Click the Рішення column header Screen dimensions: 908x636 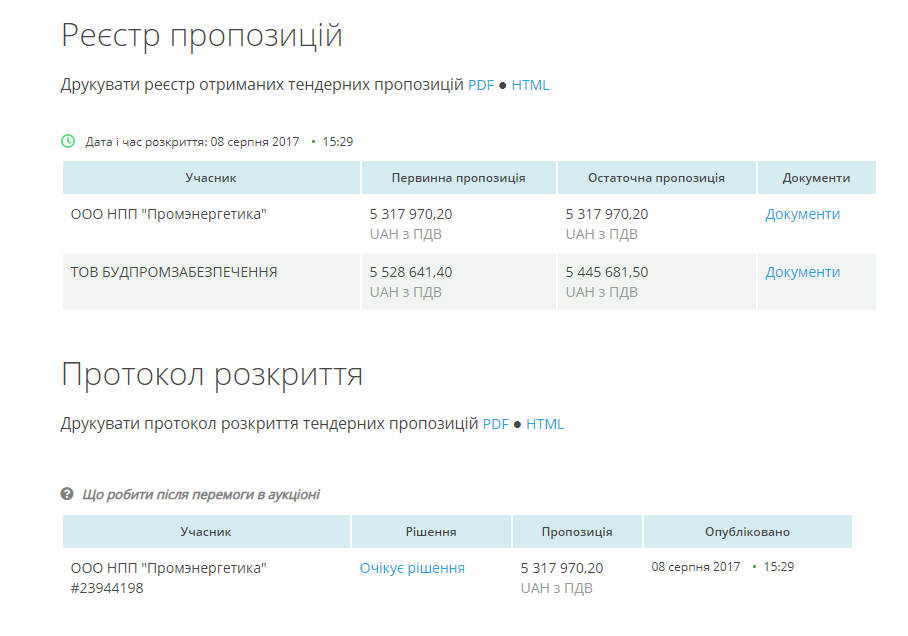click(x=431, y=532)
